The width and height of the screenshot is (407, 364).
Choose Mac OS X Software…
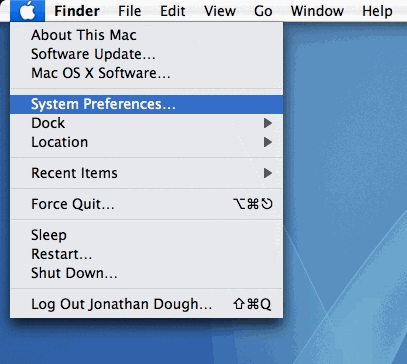[147, 73]
